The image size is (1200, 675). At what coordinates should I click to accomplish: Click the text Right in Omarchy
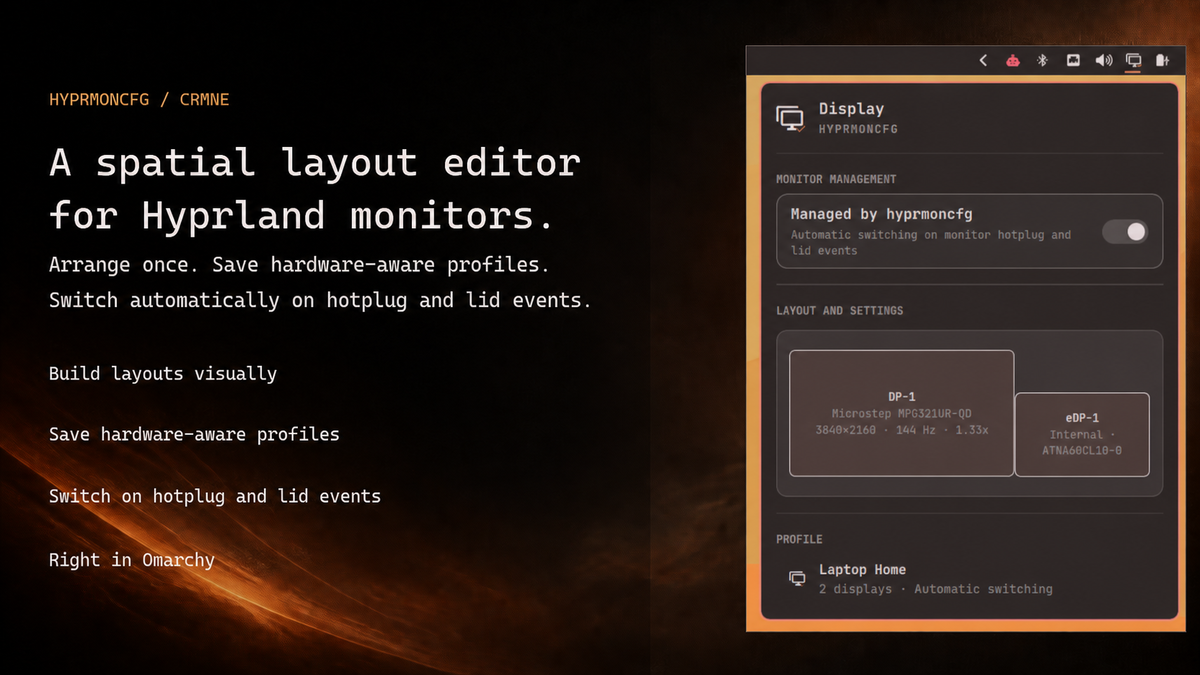(x=132, y=560)
